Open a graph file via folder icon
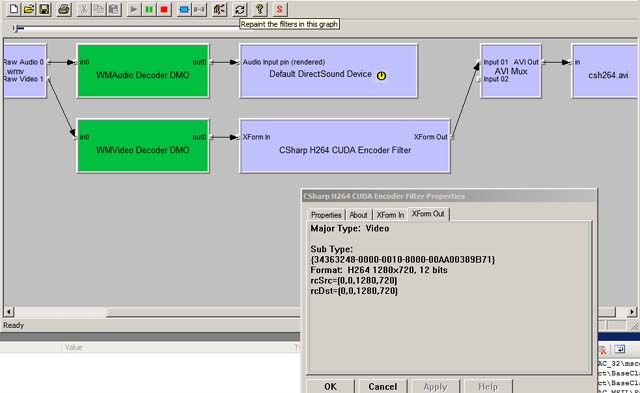The height and width of the screenshot is (393, 640). click(x=29, y=9)
